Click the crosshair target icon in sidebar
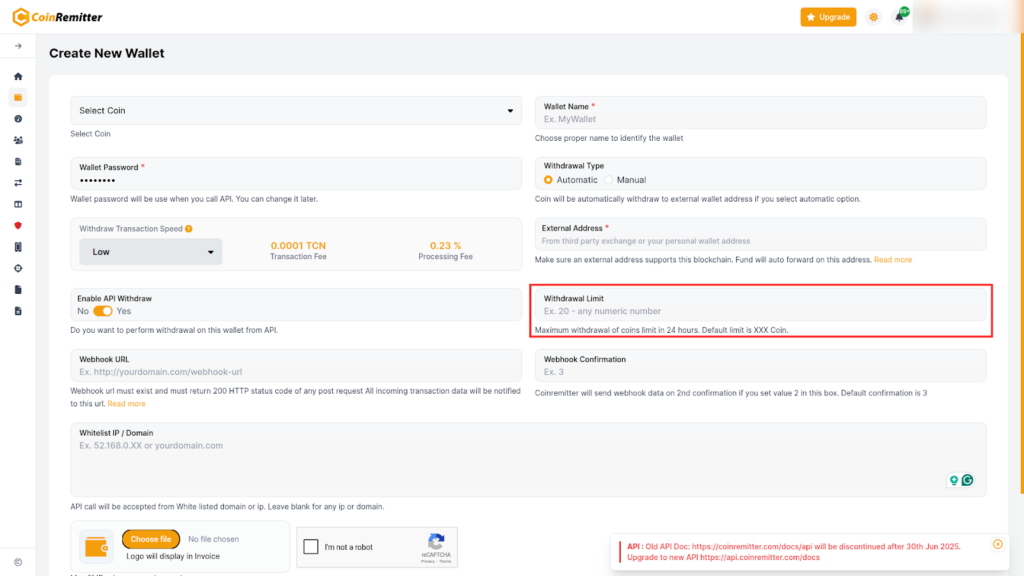 click(x=18, y=268)
